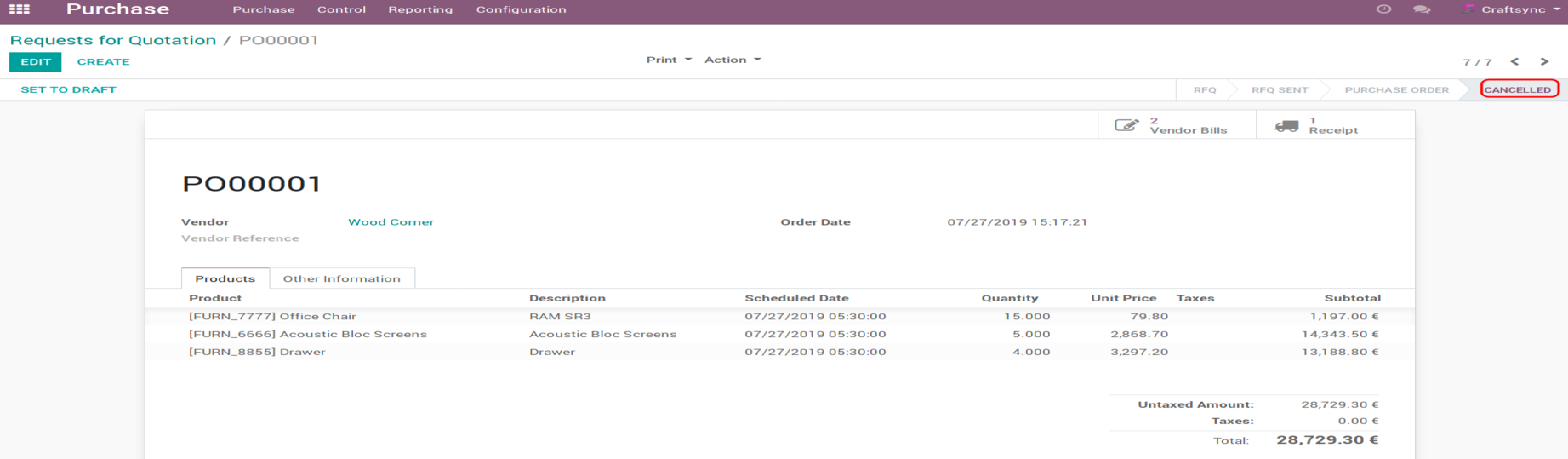Screen dimensions: 1568x459
Task: Open the apps grid menu icon
Action: coord(19,9)
